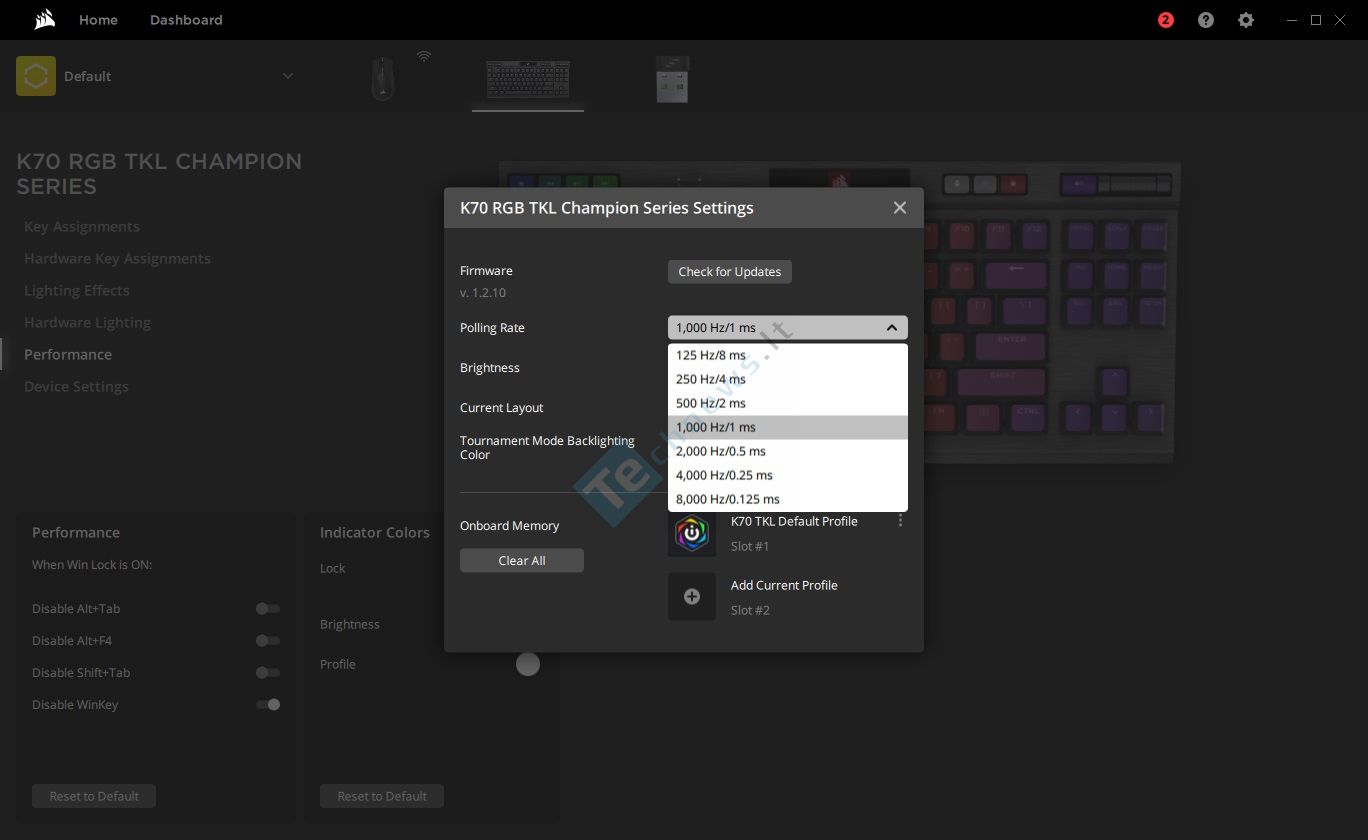Viewport: 1368px width, 840px height.
Task: Choose 2,000 Hz/0.5 ms polling rate
Action: click(788, 452)
